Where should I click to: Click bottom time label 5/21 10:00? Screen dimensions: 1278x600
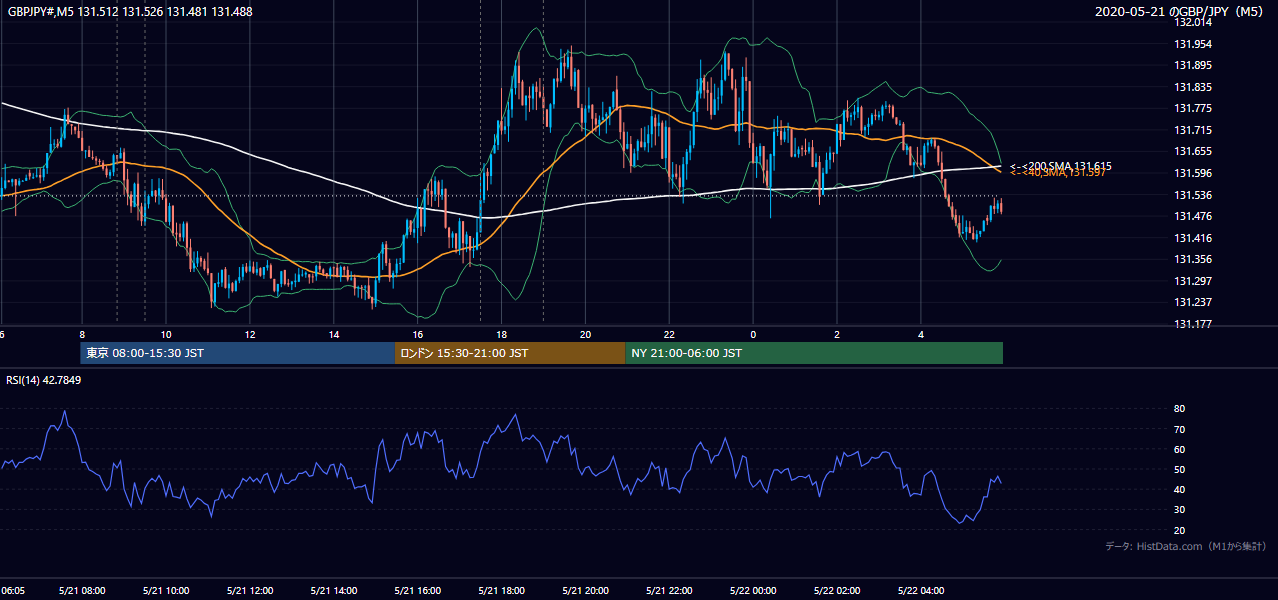click(x=166, y=590)
